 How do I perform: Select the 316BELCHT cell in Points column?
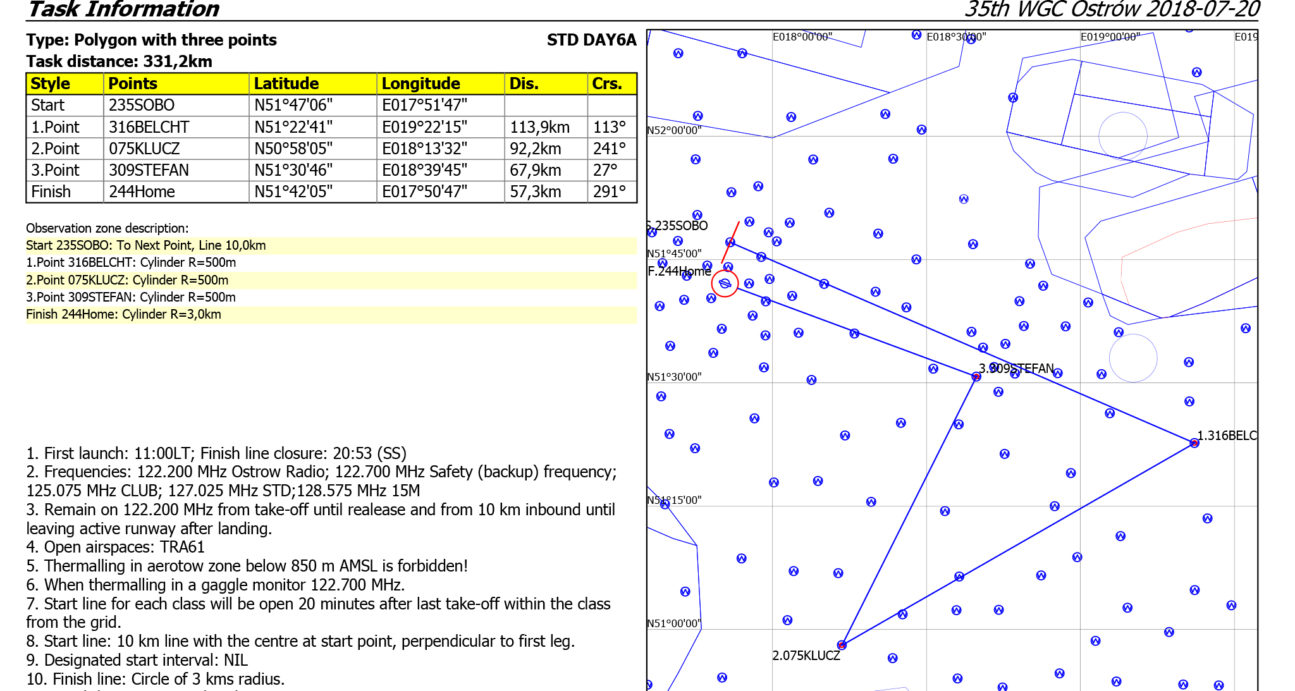click(148, 127)
